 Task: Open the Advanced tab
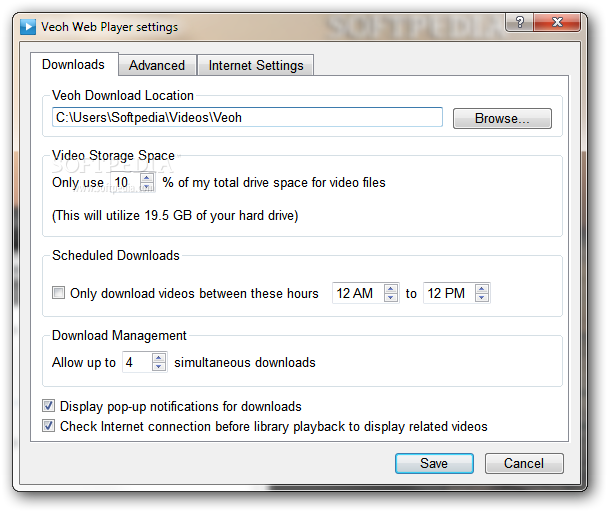click(157, 65)
